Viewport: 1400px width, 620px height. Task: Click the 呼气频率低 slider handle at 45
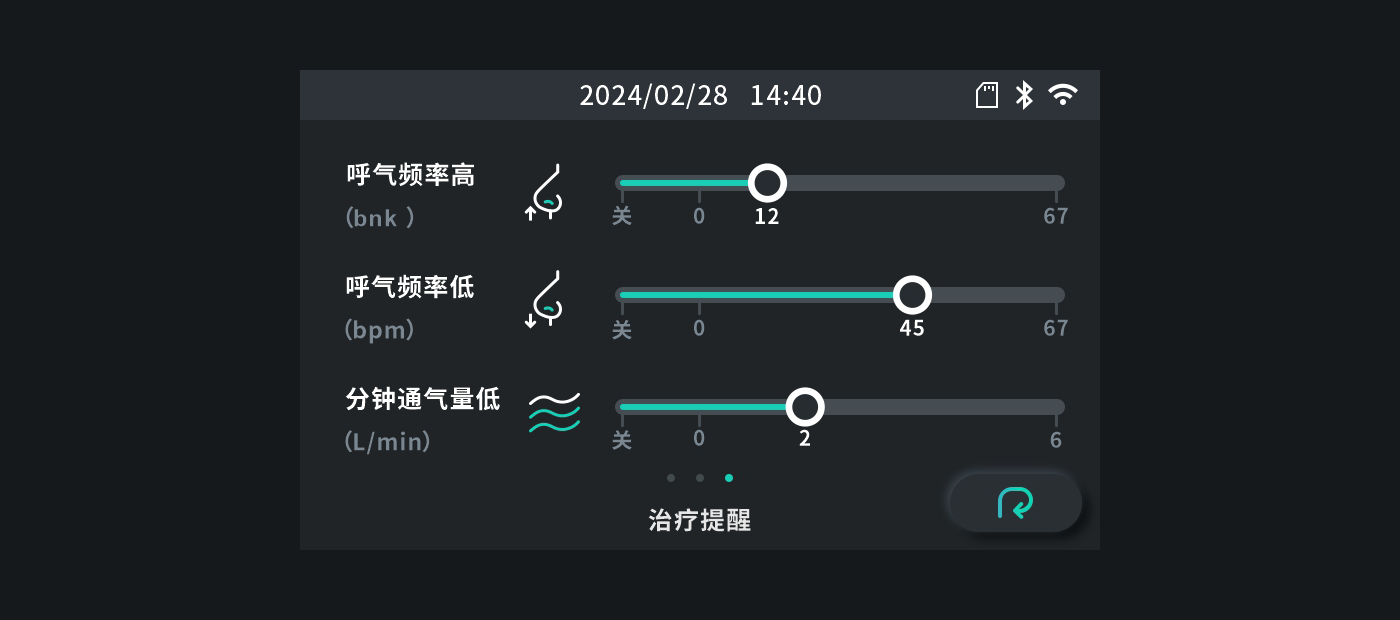click(x=911, y=295)
